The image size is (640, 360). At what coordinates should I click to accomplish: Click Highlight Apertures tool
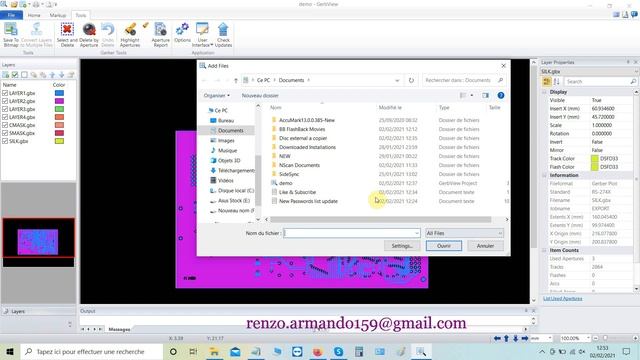point(130,35)
